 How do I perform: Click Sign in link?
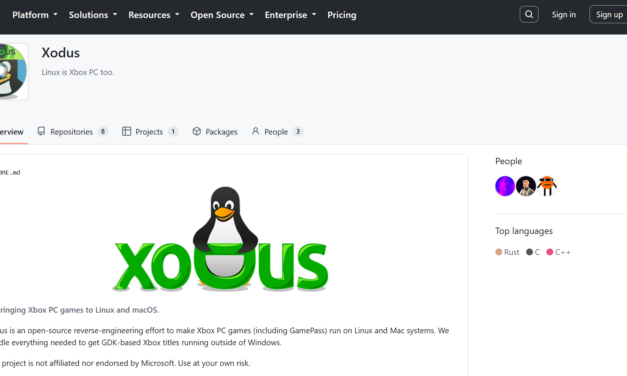coord(564,14)
